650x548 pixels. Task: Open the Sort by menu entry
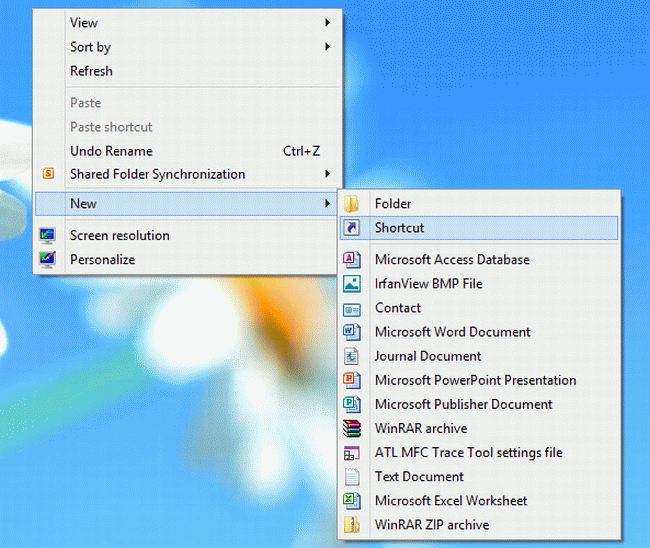pos(188,47)
